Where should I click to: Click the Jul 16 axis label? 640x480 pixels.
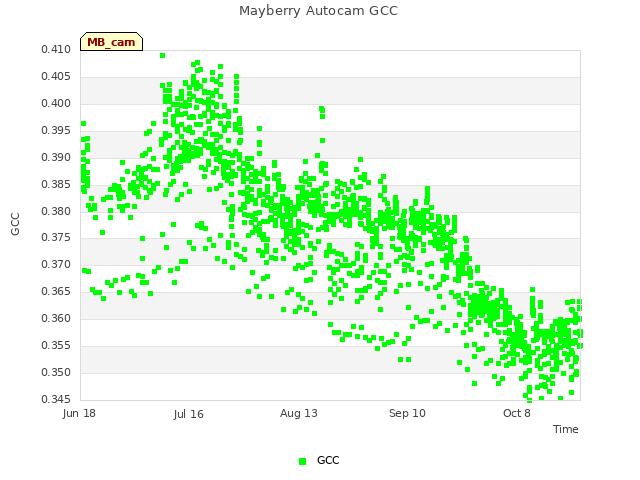189,414
